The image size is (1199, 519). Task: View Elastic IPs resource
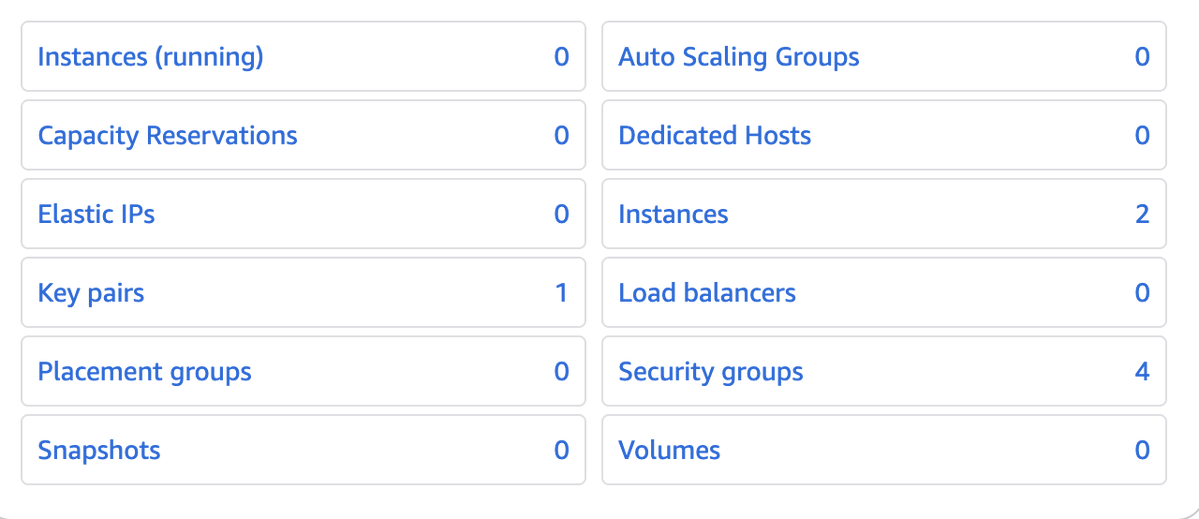(x=96, y=215)
